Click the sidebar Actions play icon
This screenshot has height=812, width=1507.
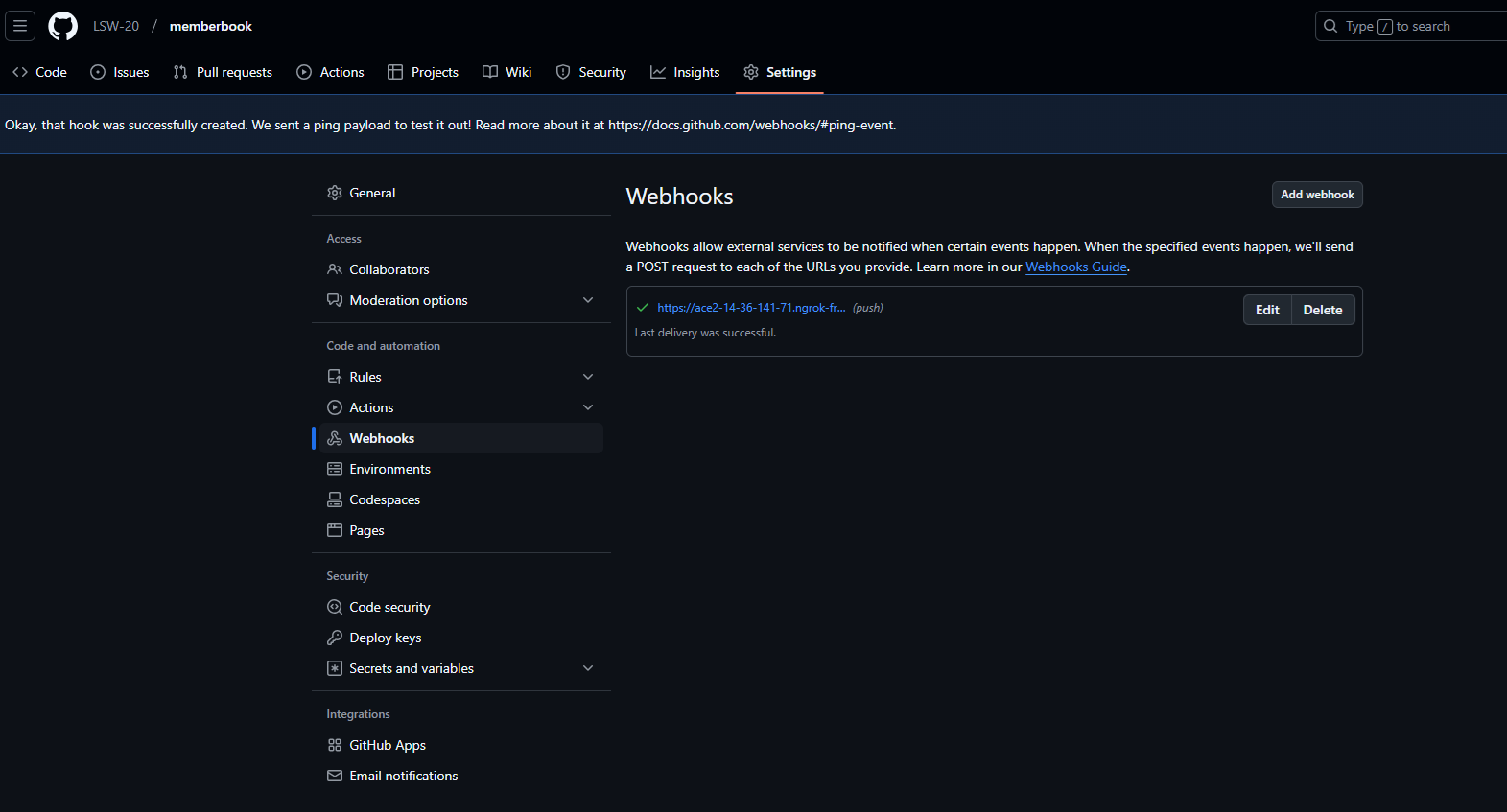335,407
